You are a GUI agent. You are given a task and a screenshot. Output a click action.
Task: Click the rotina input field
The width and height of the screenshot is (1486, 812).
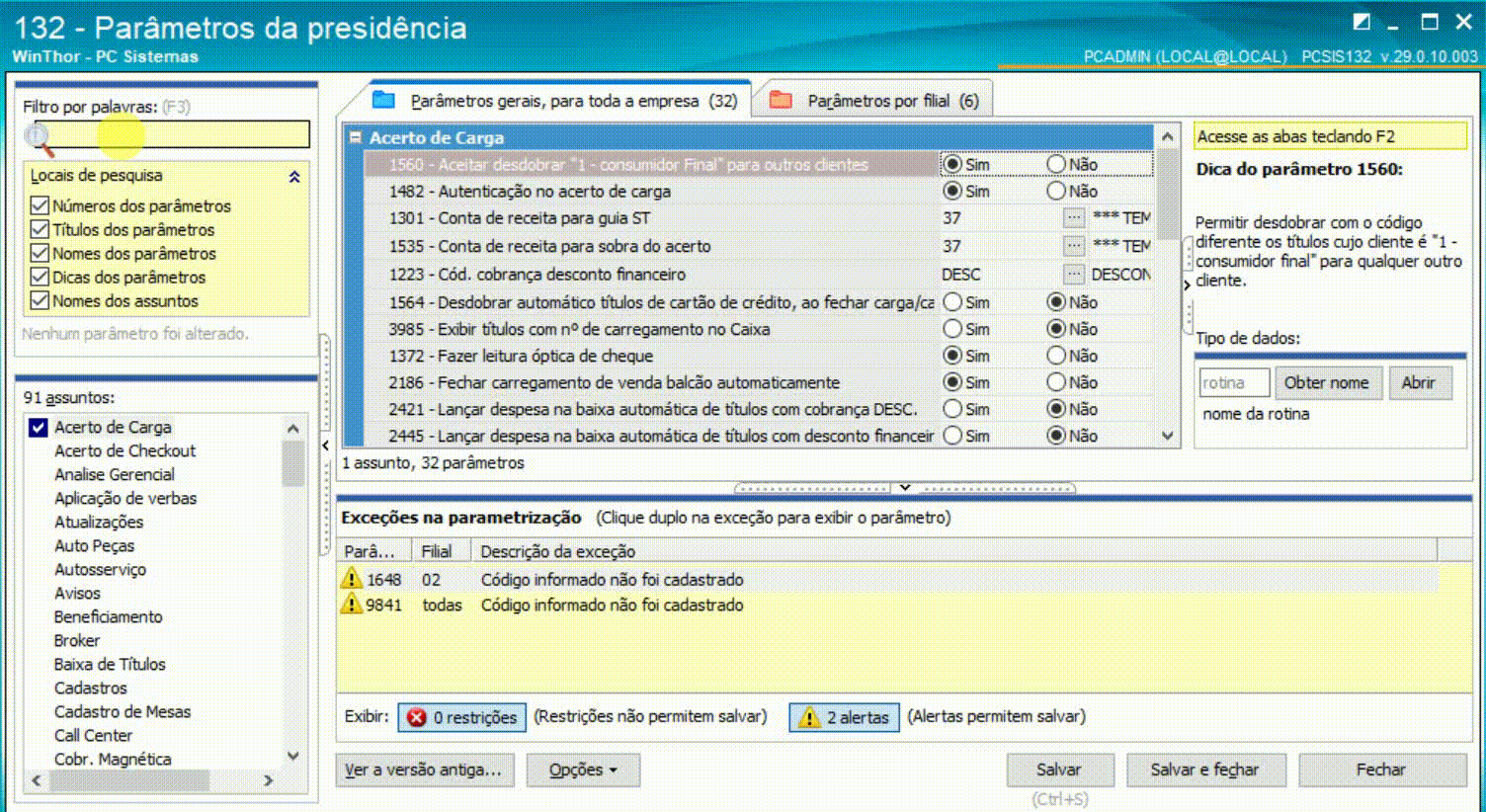1234,382
